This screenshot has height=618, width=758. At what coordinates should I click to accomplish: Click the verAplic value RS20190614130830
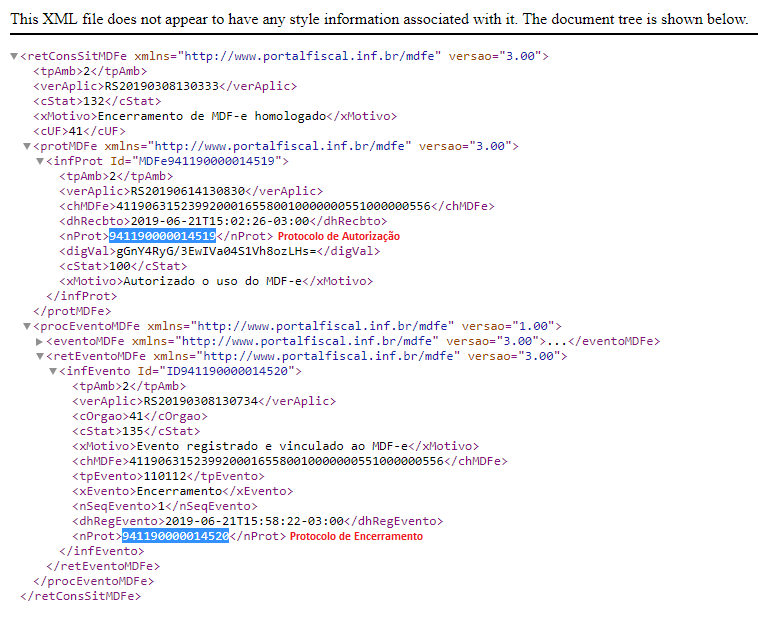(188, 191)
